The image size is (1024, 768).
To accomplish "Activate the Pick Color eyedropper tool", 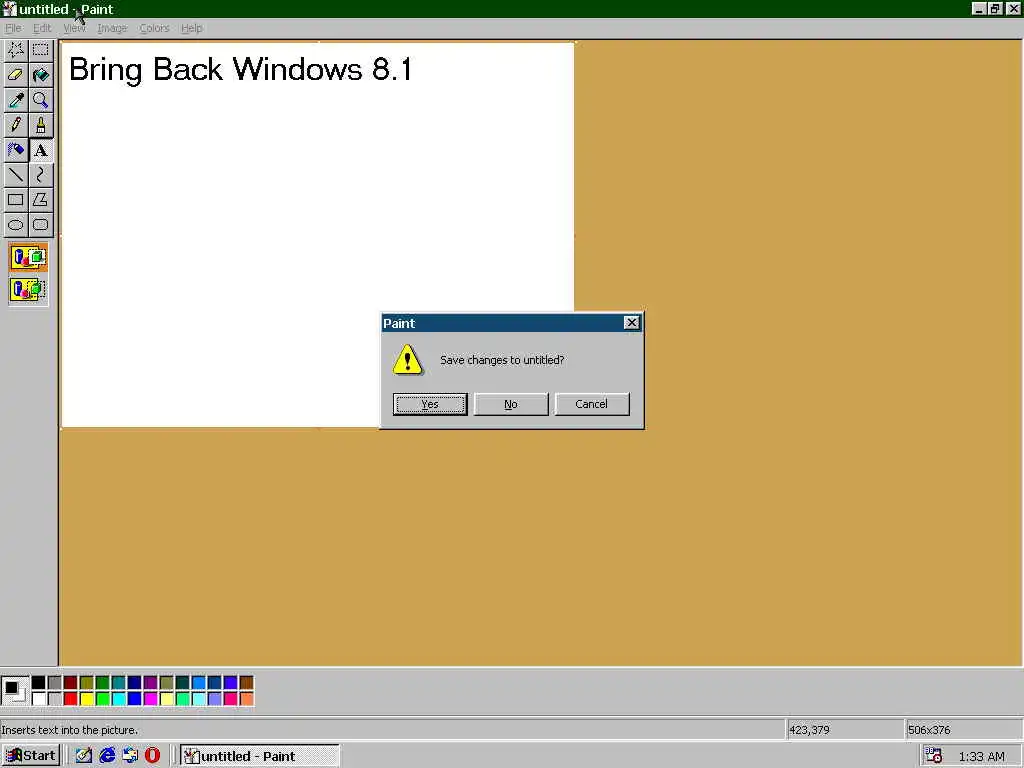I will pyautogui.click(x=16, y=100).
